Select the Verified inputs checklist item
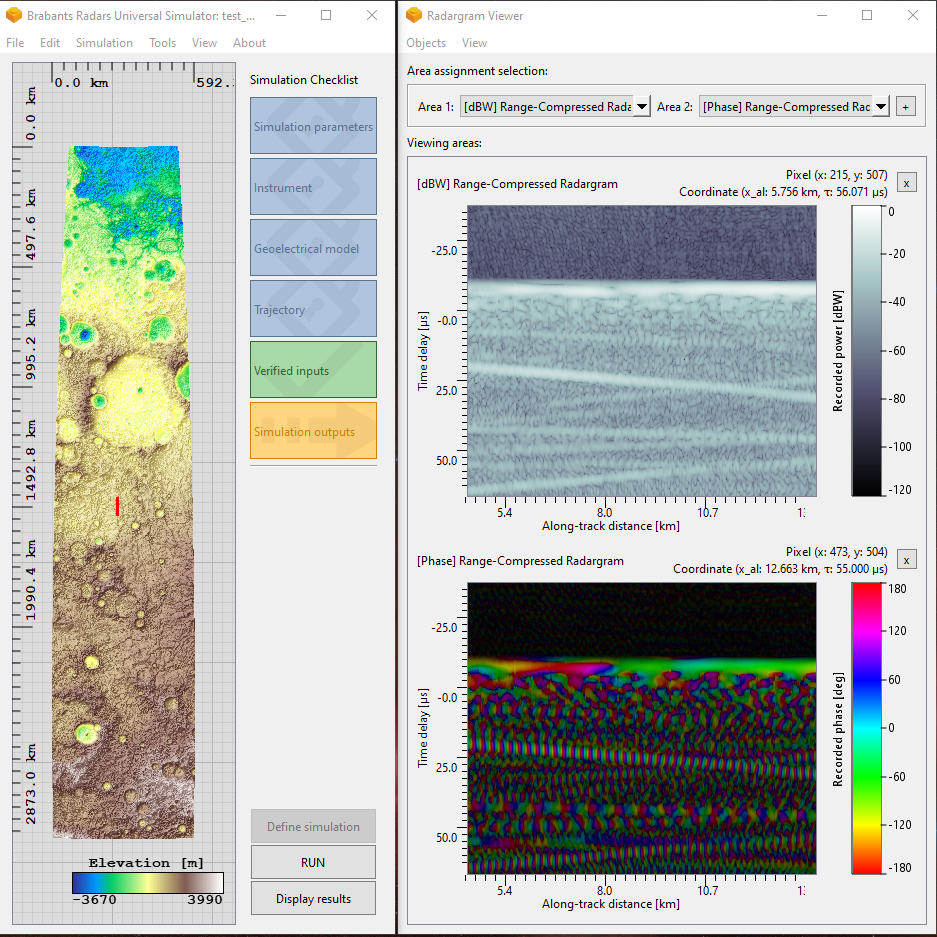This screenshot has width=937, height=937. coord(312,369)
